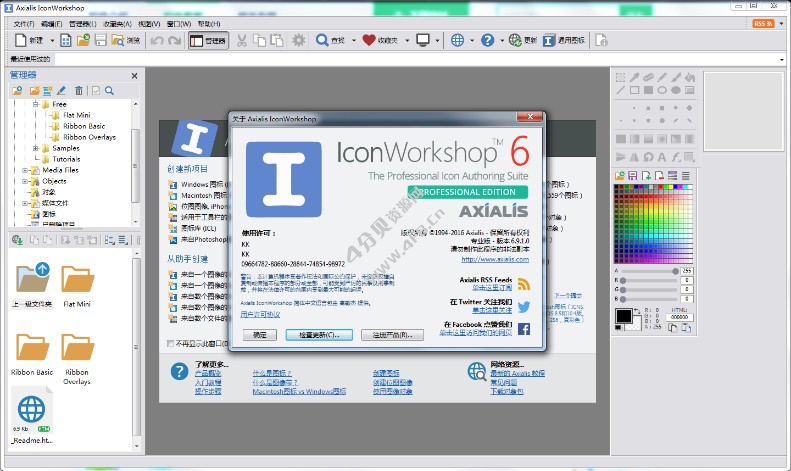Select the _Readme.ht.. file thumbnail

[32, 417]
